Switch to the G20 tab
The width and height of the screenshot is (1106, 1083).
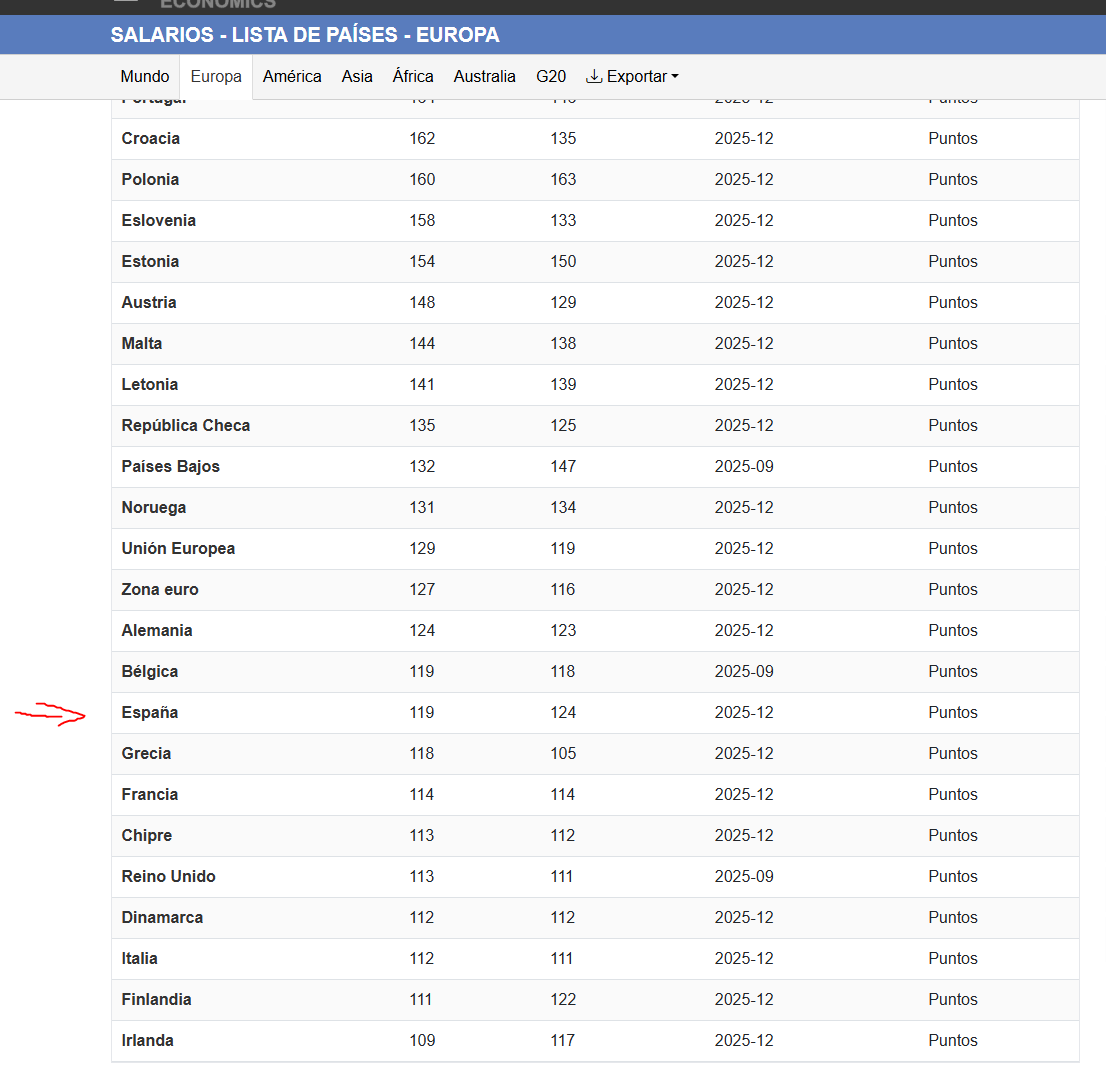pos(551,76)
